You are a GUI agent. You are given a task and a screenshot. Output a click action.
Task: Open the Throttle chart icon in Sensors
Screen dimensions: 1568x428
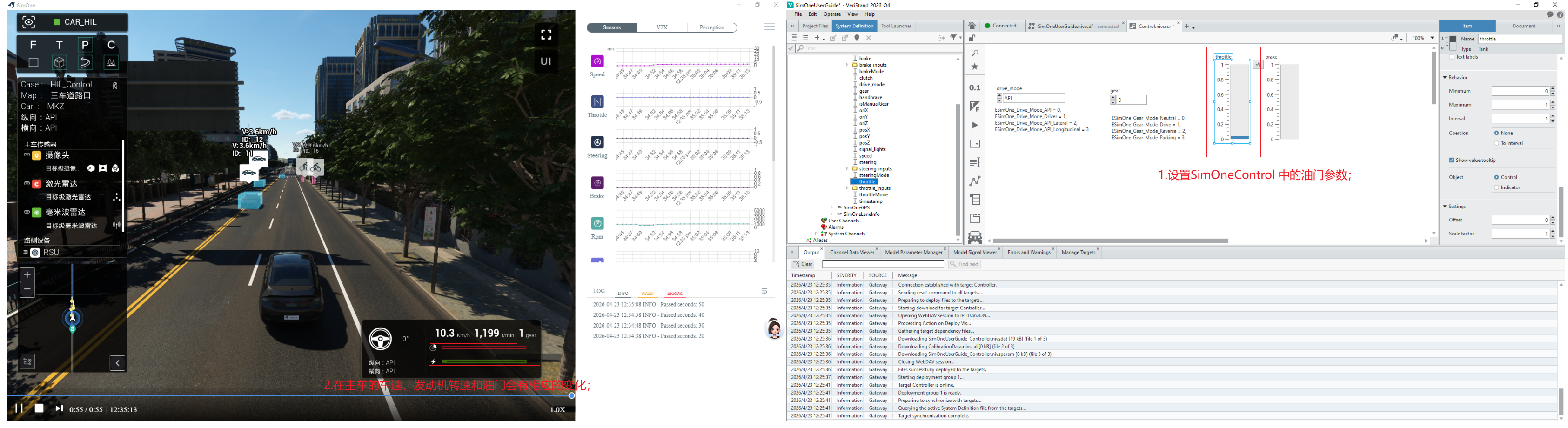click(x=597, y=101)
